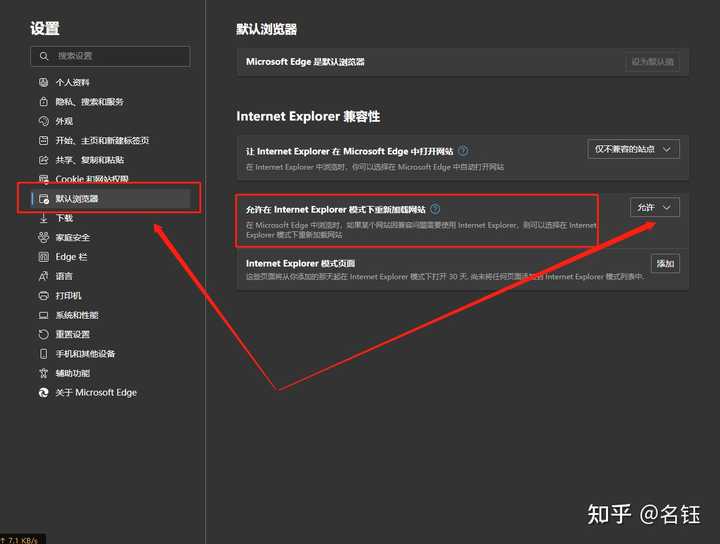Image resolution: width=720 pixels, height=544 pixels.
Task: Open the 系统和性能 settings page
Action: (x=77, y=315)
